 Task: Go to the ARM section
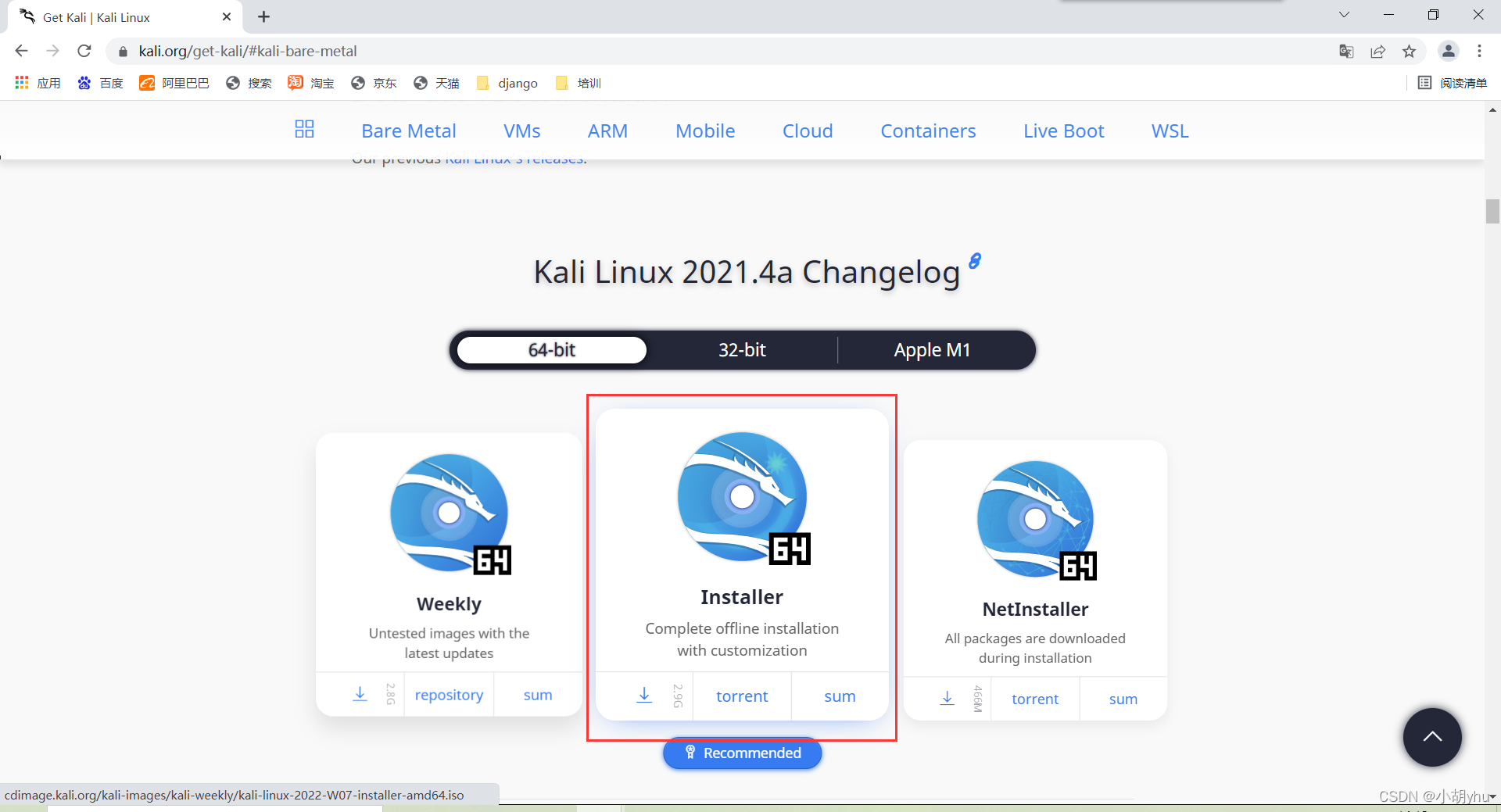607,131
